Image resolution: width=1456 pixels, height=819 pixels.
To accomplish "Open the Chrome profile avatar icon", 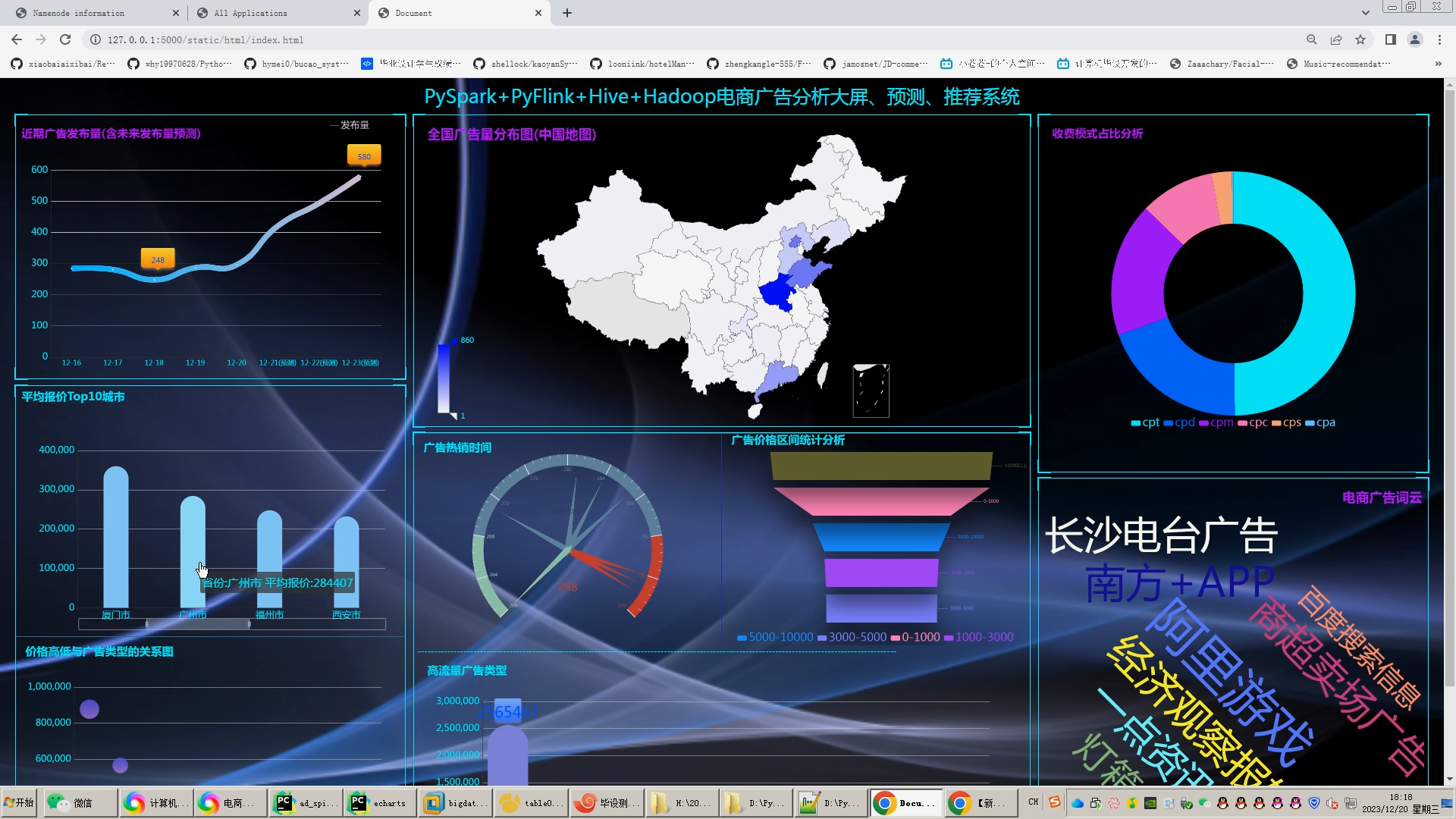I will pyautogui.click(x=1414, y=39).
